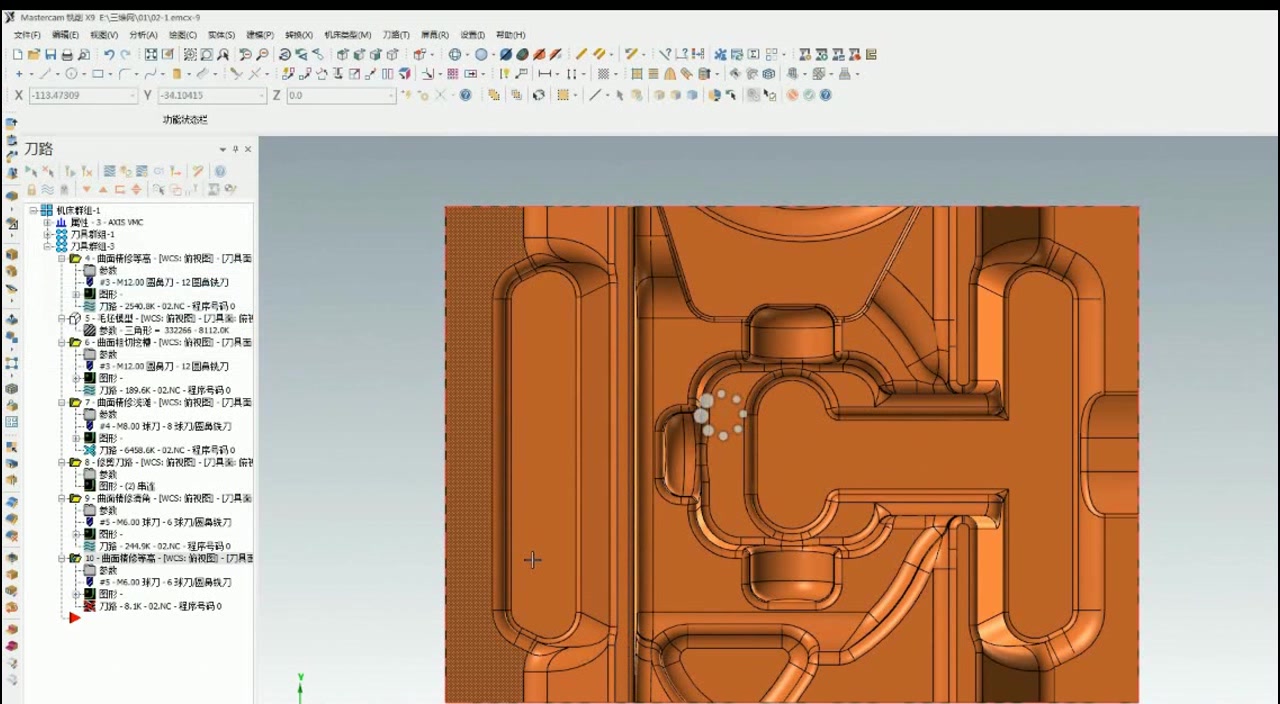Collapse the 机床群组-1 root node

point(33,210)
